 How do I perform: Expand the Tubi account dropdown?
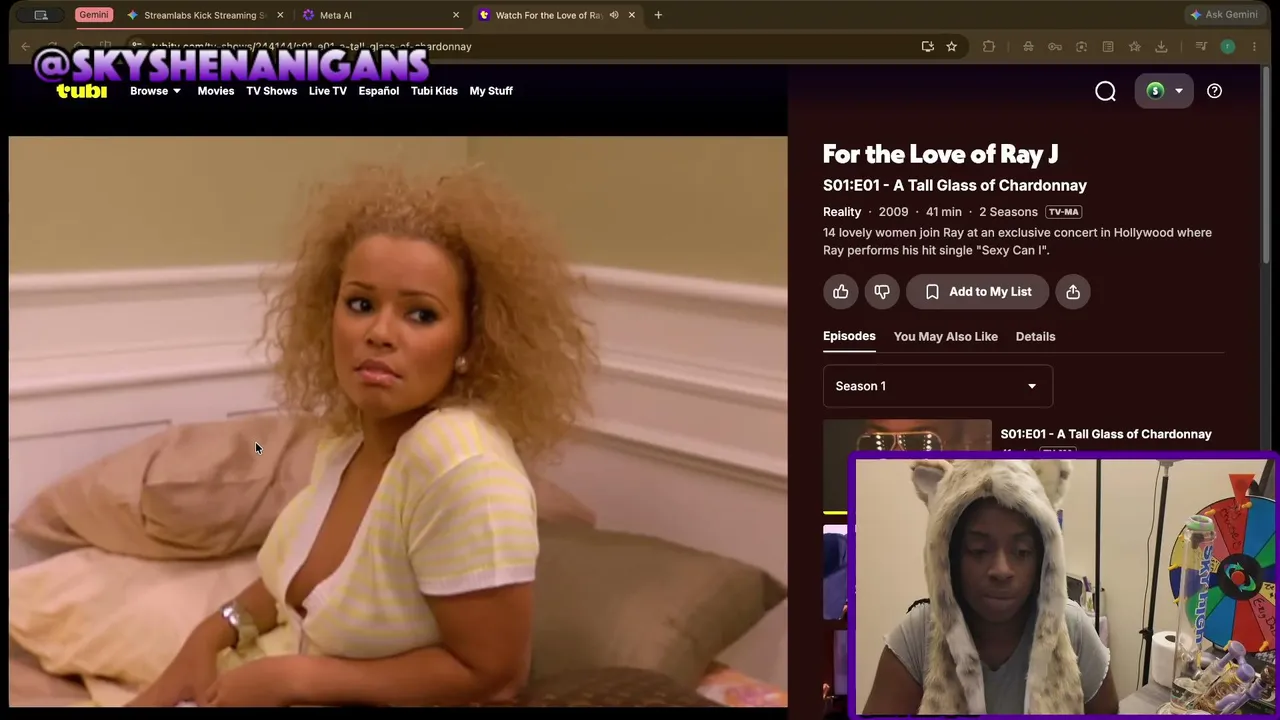[1164, 91]
